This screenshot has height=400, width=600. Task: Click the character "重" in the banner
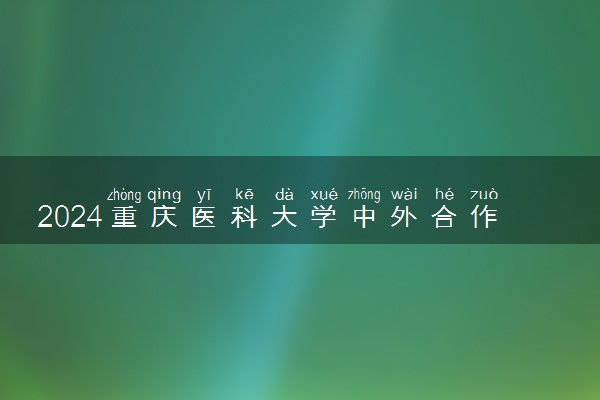(124, 217)
